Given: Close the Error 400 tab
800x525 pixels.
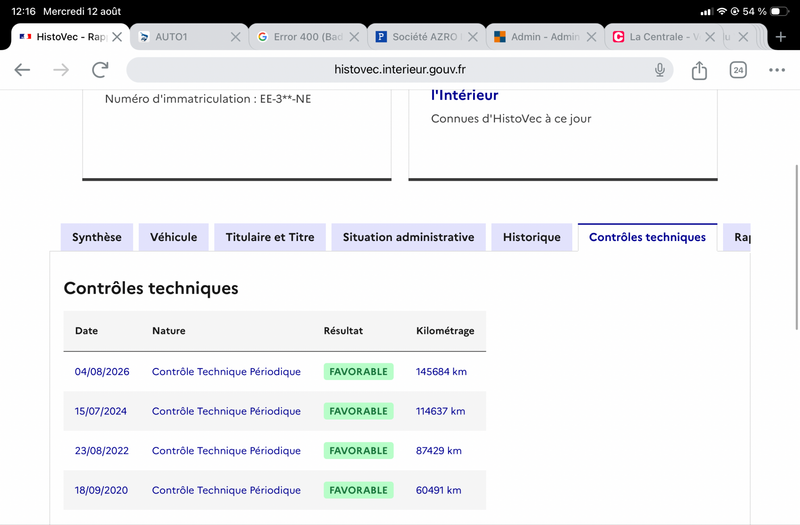Looking at the screenshot, I should pyautogui.click(x=354, y=37).
